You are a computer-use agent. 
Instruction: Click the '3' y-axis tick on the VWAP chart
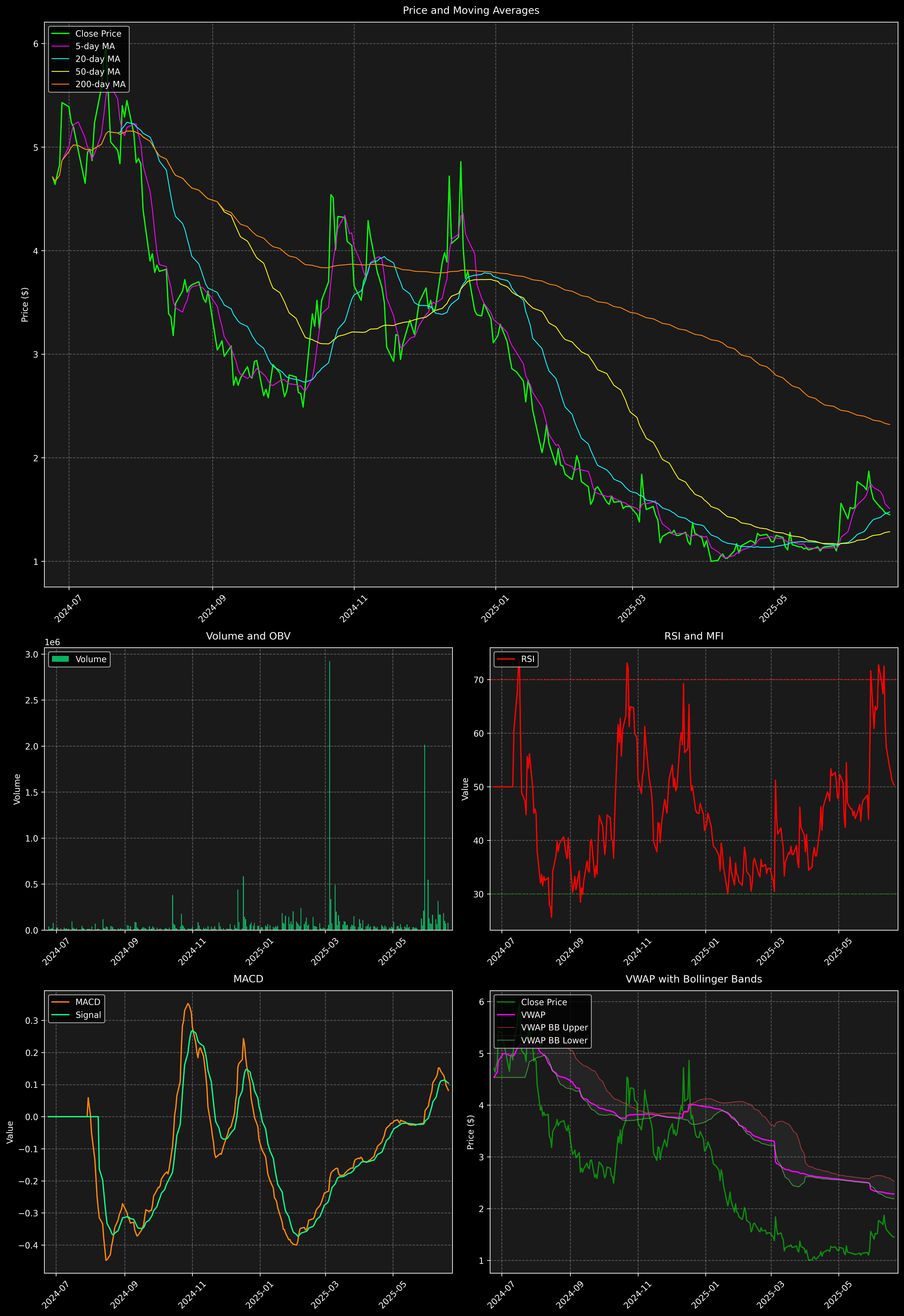coord(482,1157)
